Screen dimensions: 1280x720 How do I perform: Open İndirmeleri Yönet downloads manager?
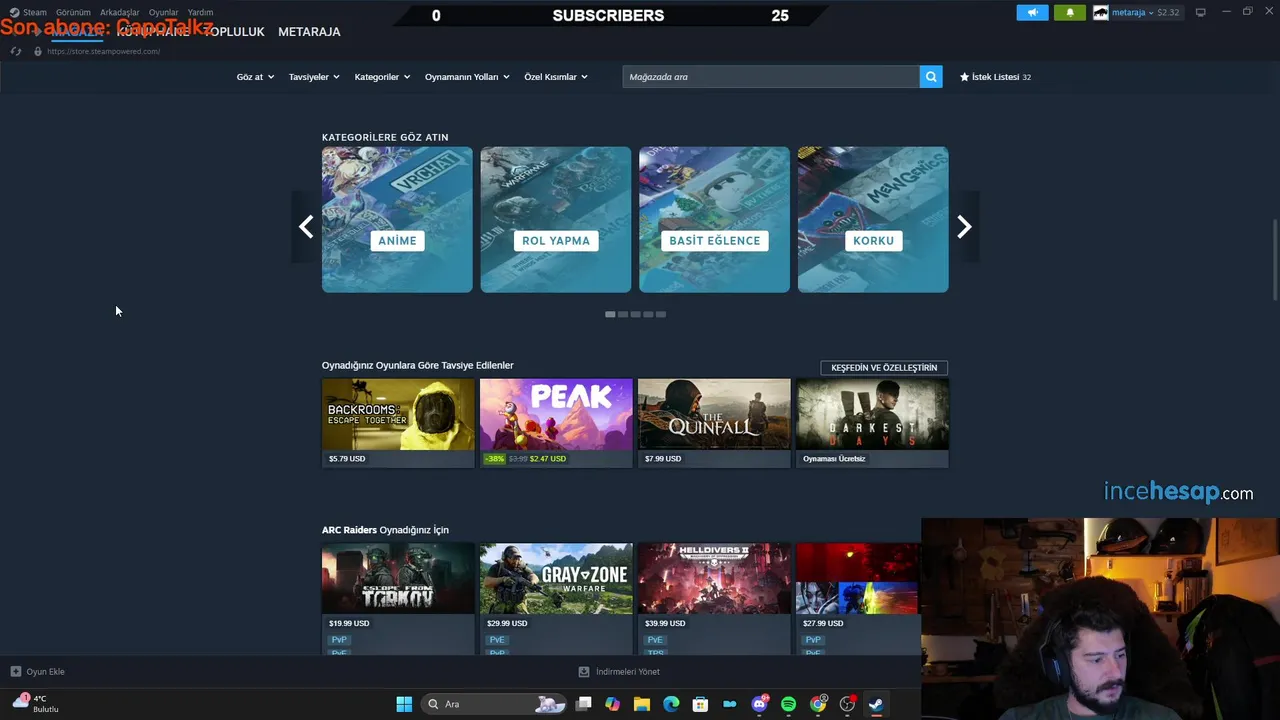pos(619,672)
